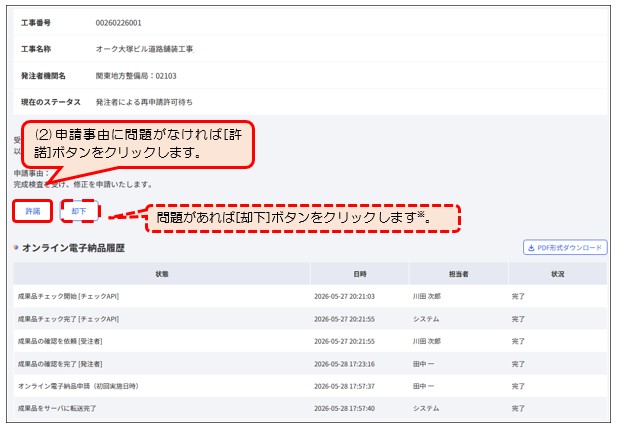Viewport: 617px width, 428px height.
Task: Download history via PDF形式ダウンロード button
Action: click(565, 247)
